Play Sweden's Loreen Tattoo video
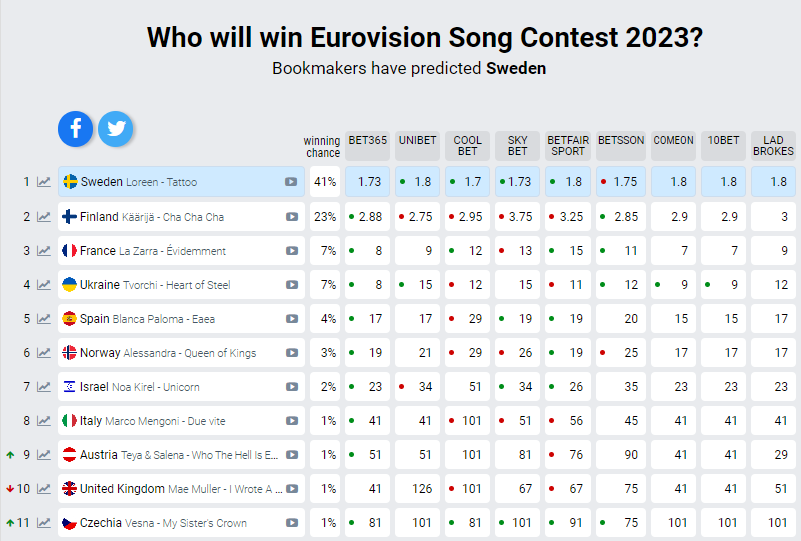 click(x=291, y=182)
